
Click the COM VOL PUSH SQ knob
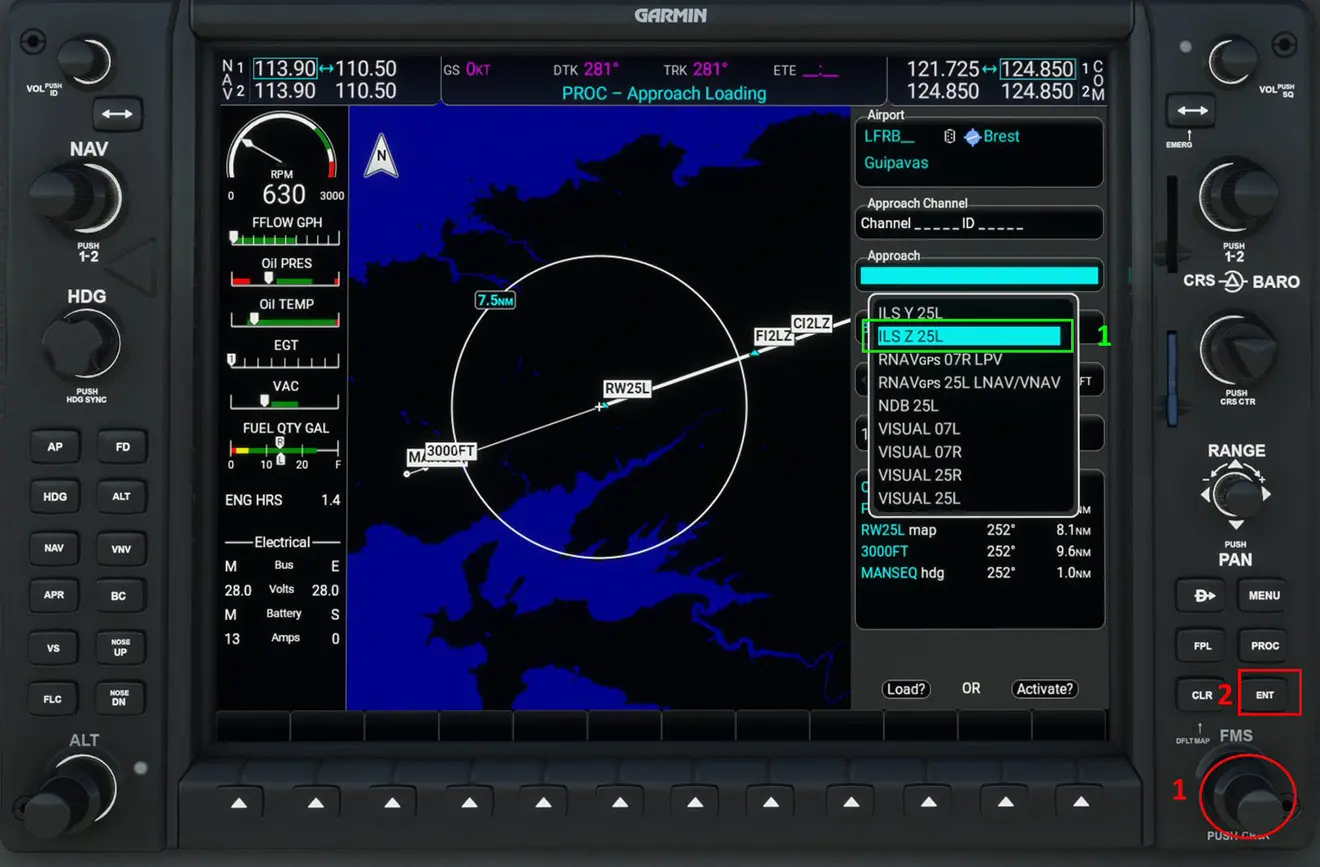(1235, 60)
